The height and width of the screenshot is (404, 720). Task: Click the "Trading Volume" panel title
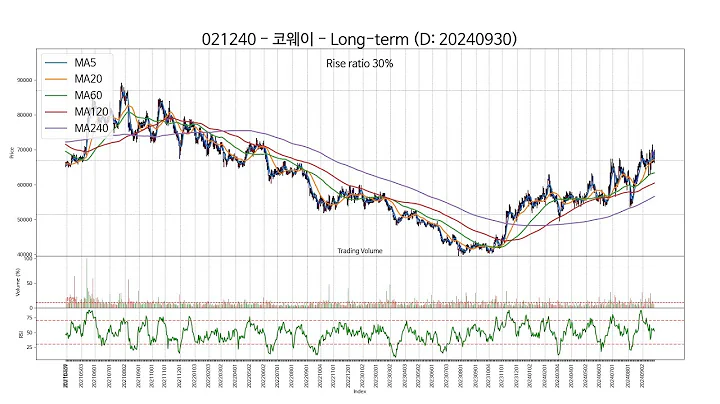coord(360,251)
